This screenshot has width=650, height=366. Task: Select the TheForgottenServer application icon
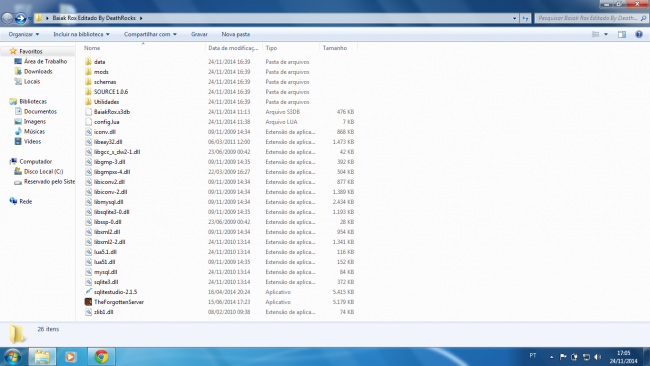pos(88,302)
